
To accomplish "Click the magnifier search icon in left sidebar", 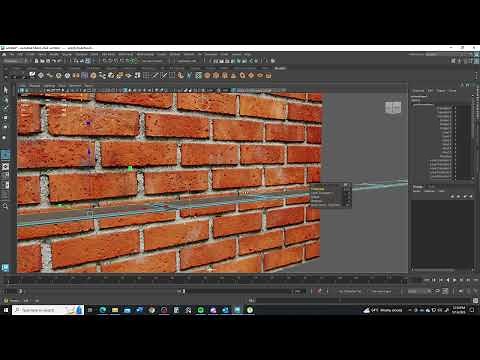I will [x=5, y=207].
